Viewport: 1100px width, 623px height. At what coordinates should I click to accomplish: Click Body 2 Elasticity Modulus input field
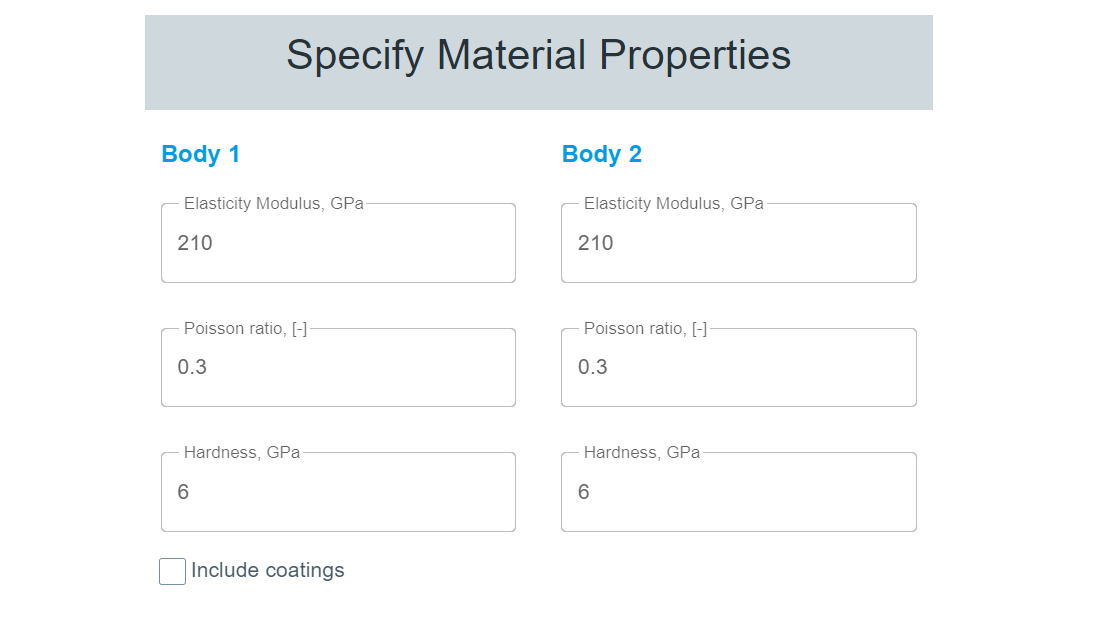[x=738, y=243]
